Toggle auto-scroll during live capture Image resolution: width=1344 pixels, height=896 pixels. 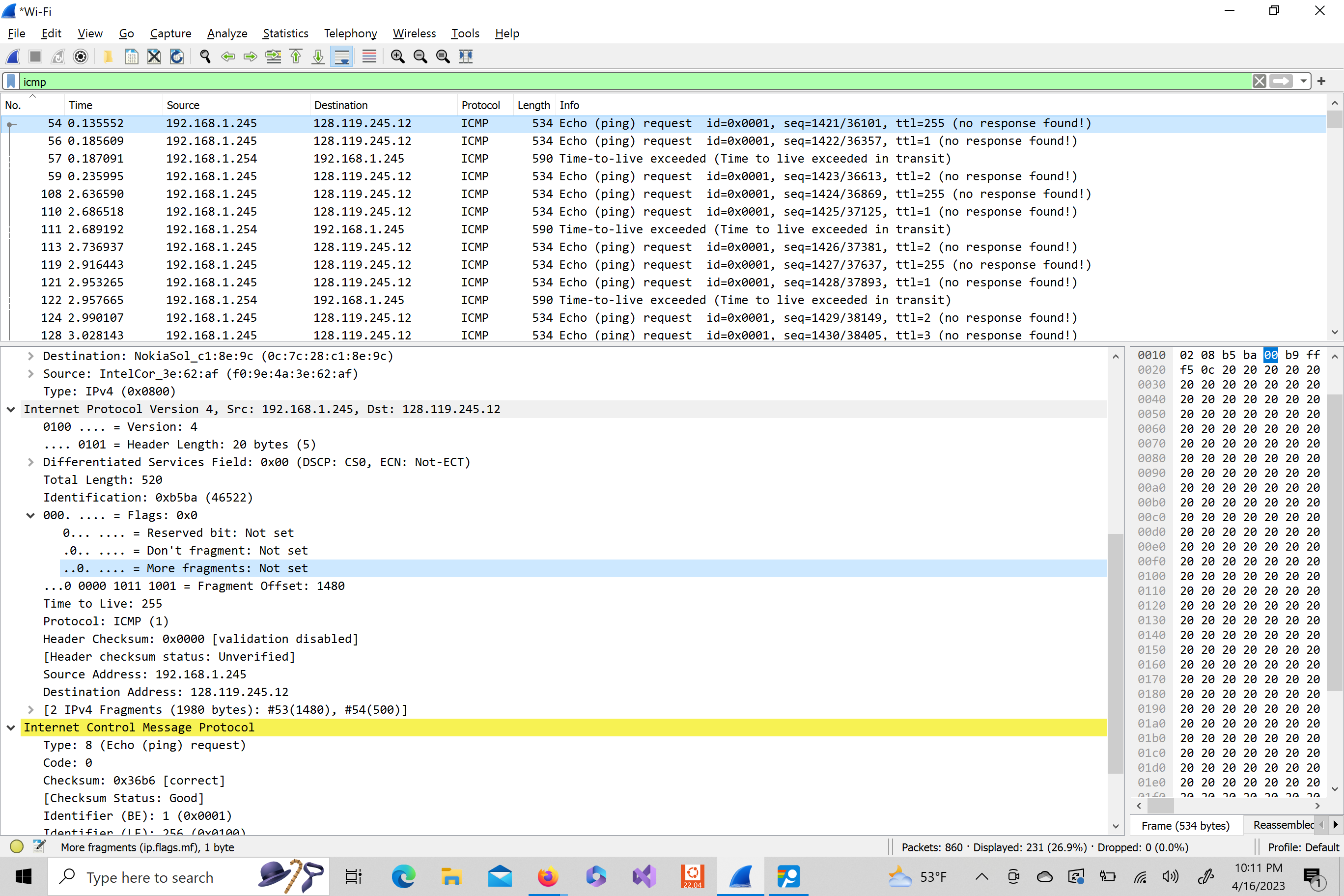click(341, 56)
